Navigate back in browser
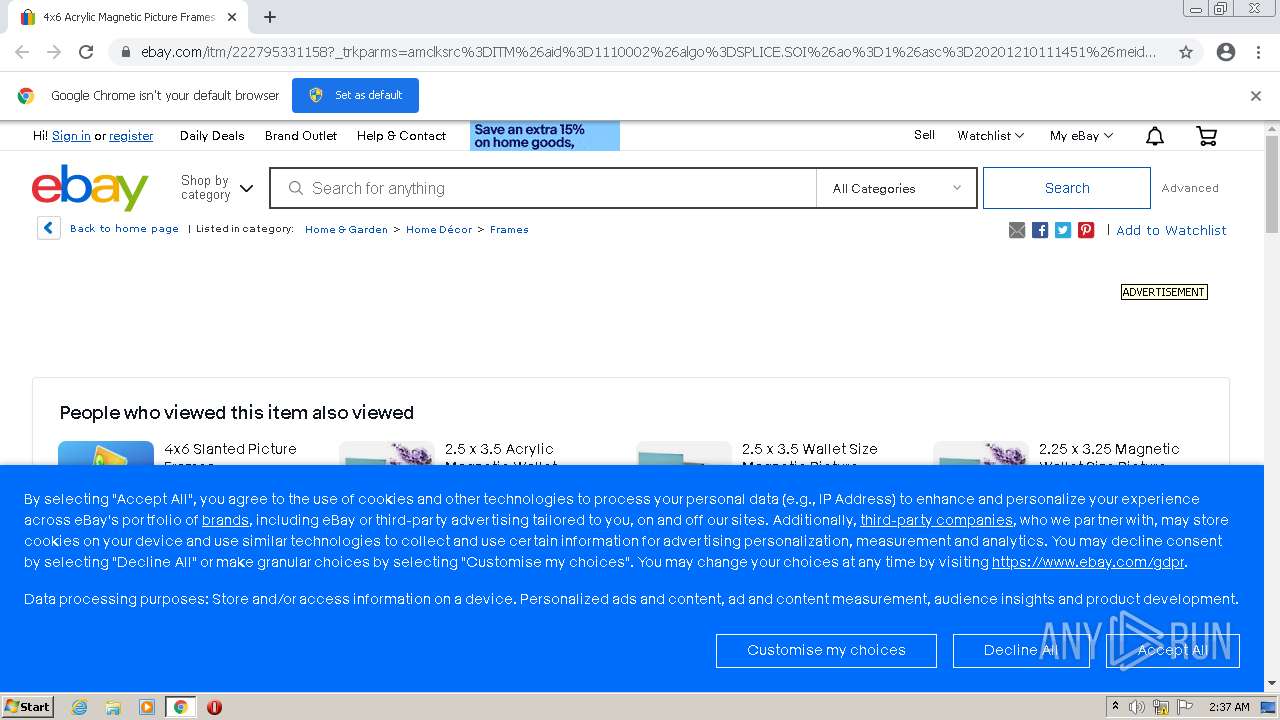Image resolution: width=1280 pixels, height=720 pixels. (x=22, y=52)
